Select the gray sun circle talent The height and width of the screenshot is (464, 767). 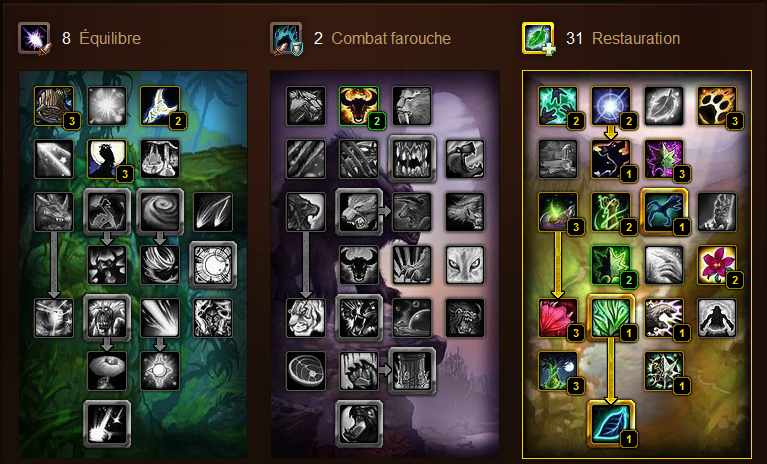click(213, 265)
